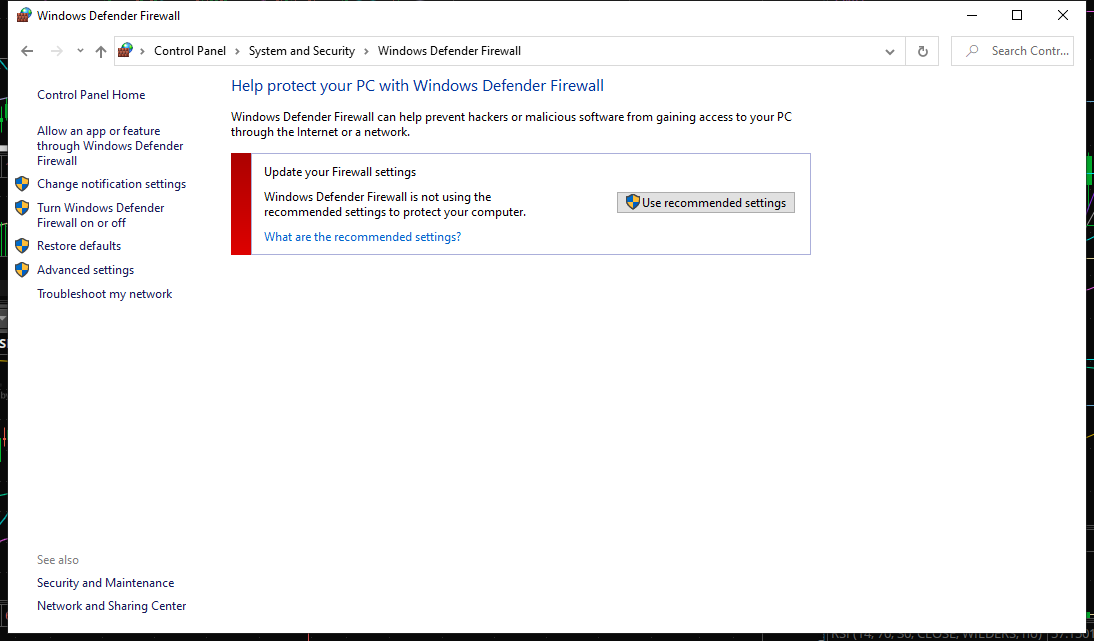The width and height of the screenshot is (1094, 641).
Task: Open Security and Maintenance link
Action: [105, 583]
